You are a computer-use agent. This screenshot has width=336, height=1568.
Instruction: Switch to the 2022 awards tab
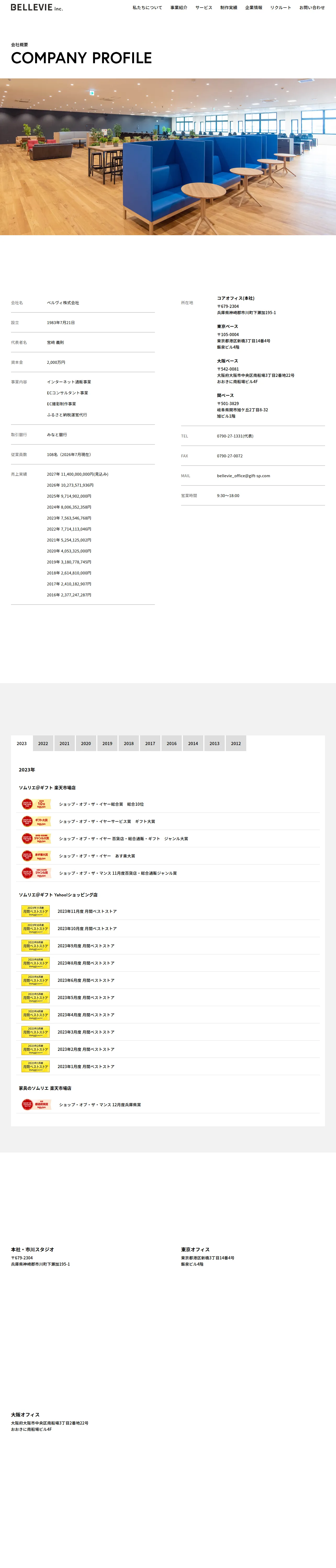click(x=43, y=743)
